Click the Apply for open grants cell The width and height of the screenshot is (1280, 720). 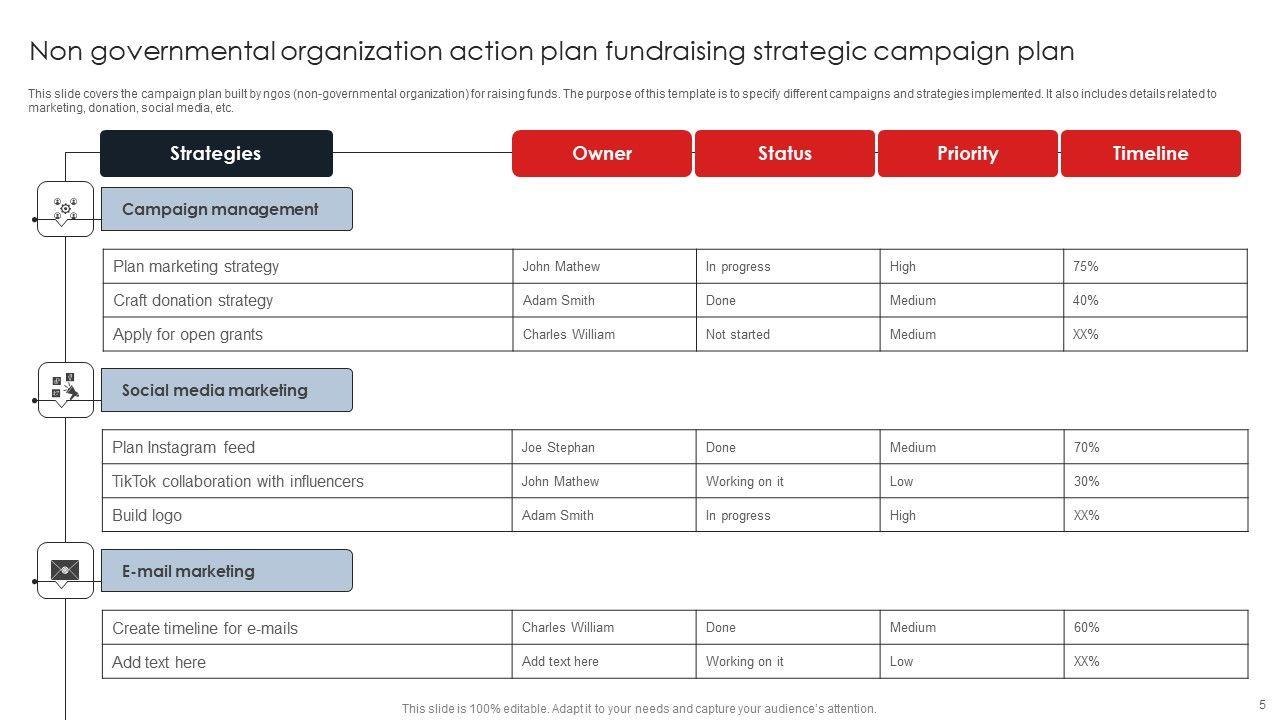coord(188,334)
